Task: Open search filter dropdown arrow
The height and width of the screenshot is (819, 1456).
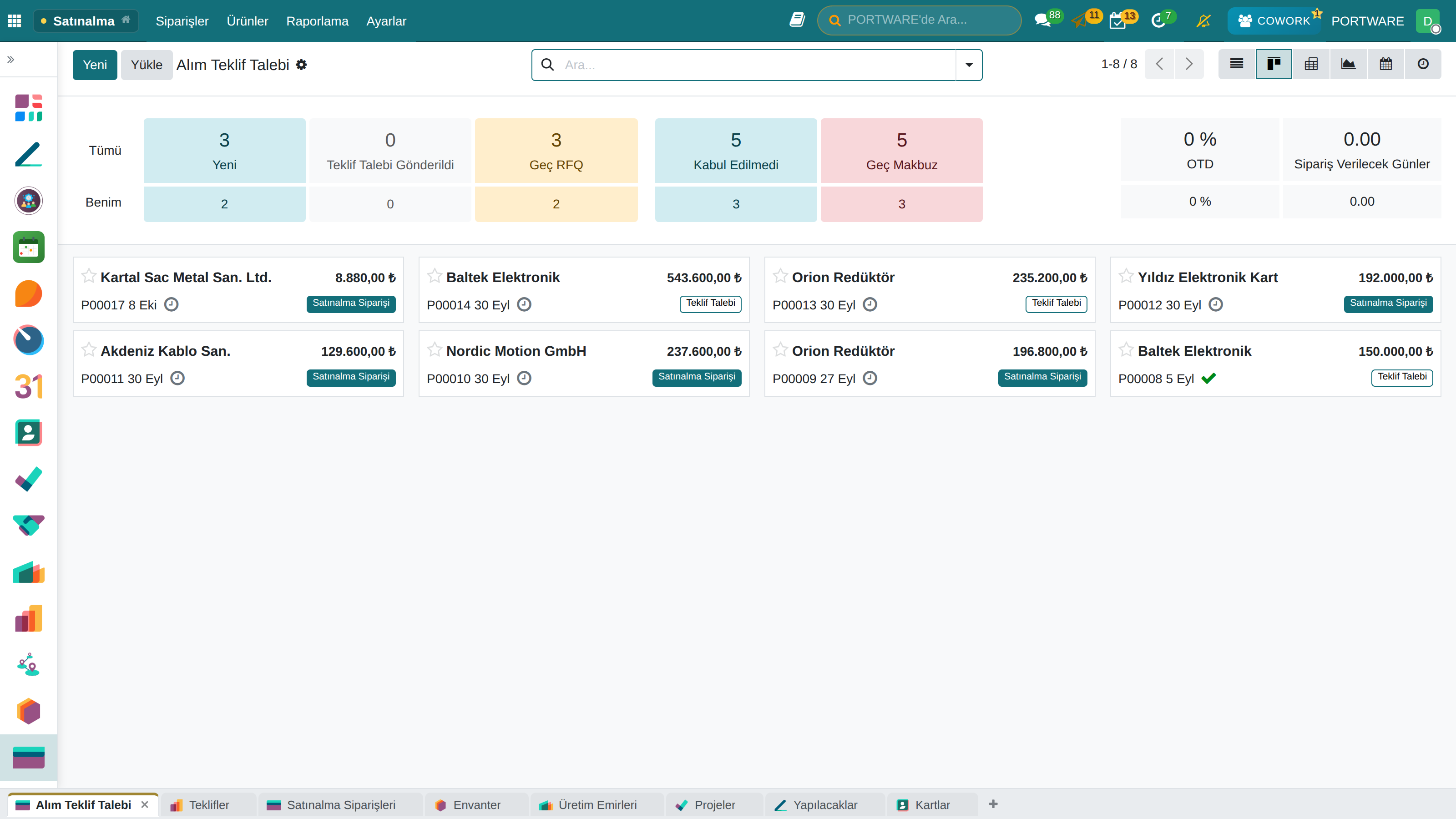Action: [x=969, y=65]
